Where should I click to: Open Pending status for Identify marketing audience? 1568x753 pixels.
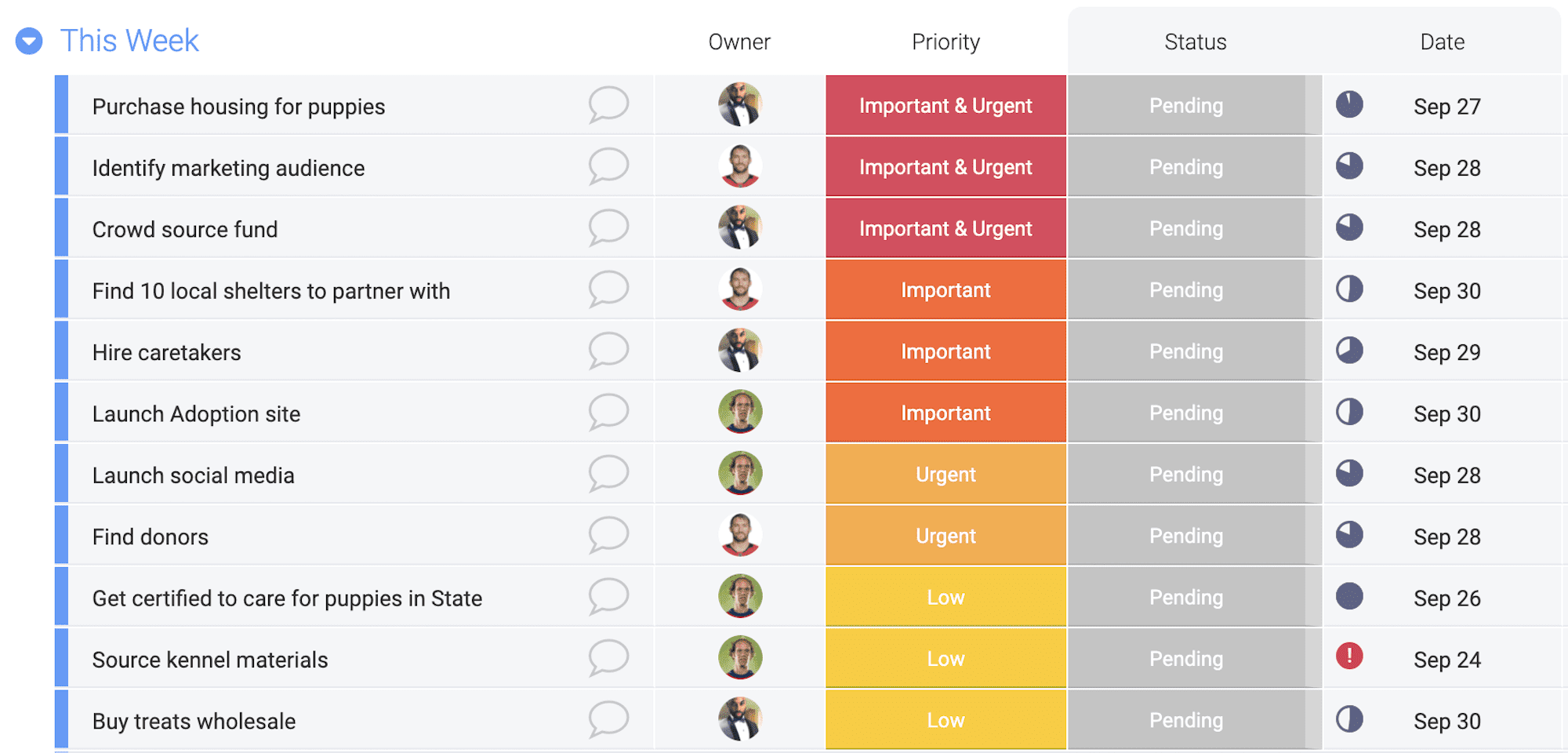[1186, 167]
